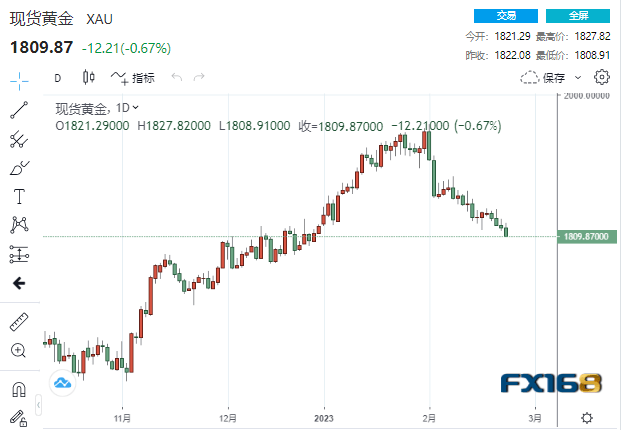Image resolution: width=623 pixels, height=430 pixels.
Task: Open the chart pattern tools
Action: pyautogui.click(x=18, y=225)
